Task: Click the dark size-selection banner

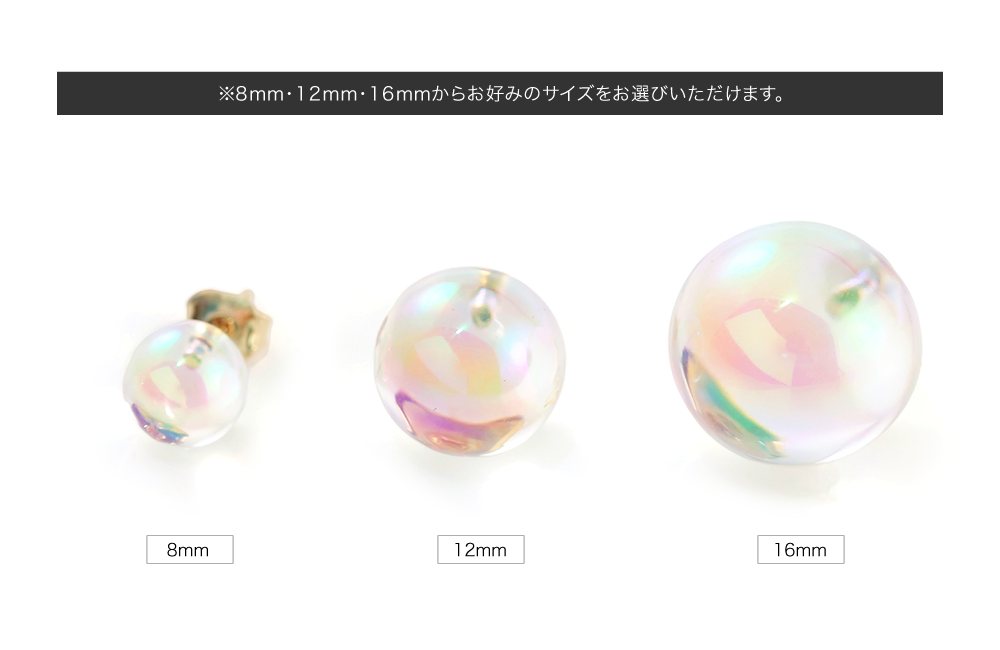Action: point(500,93)
